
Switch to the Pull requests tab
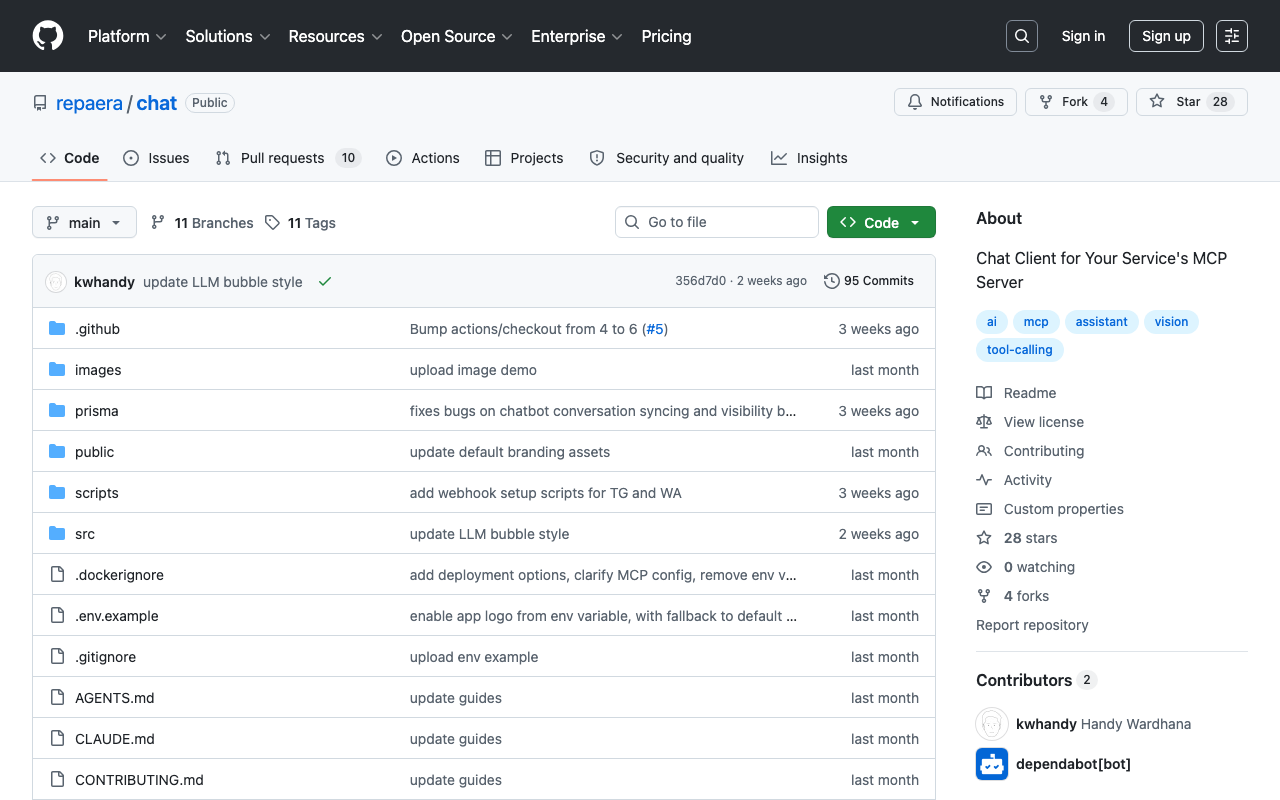[x=288, y=158]
